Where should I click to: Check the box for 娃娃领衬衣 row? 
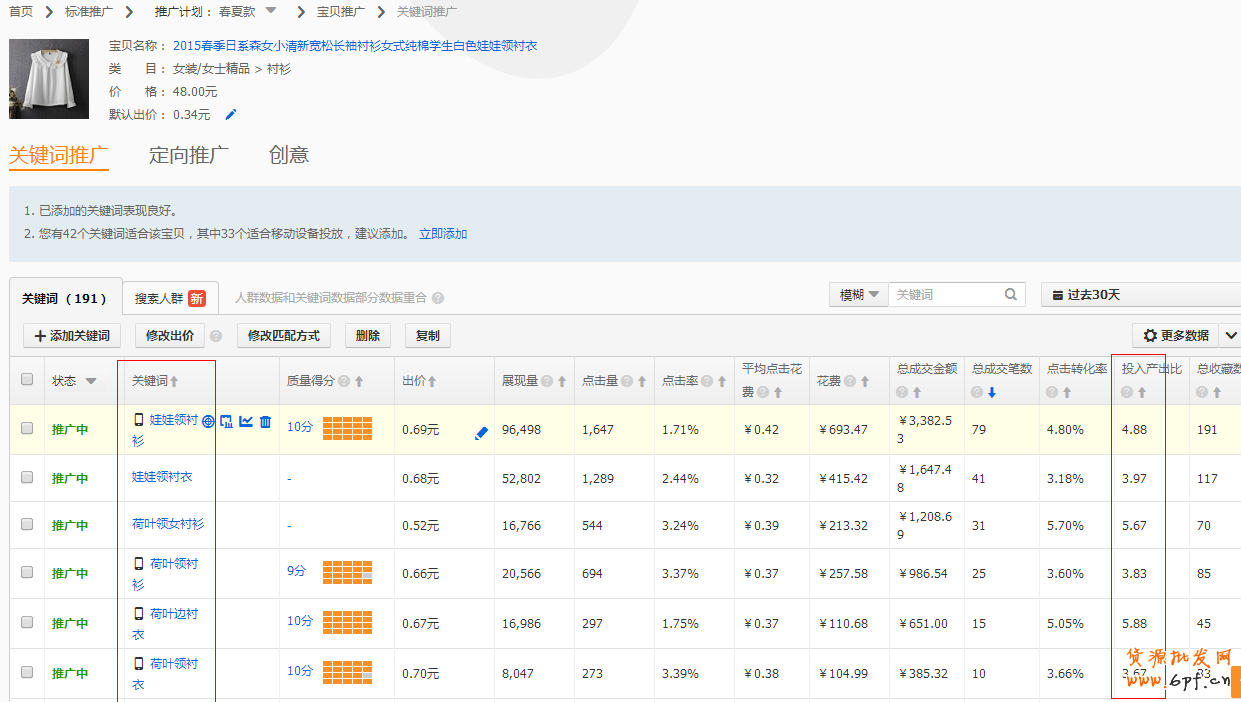[x=27, y=478]
